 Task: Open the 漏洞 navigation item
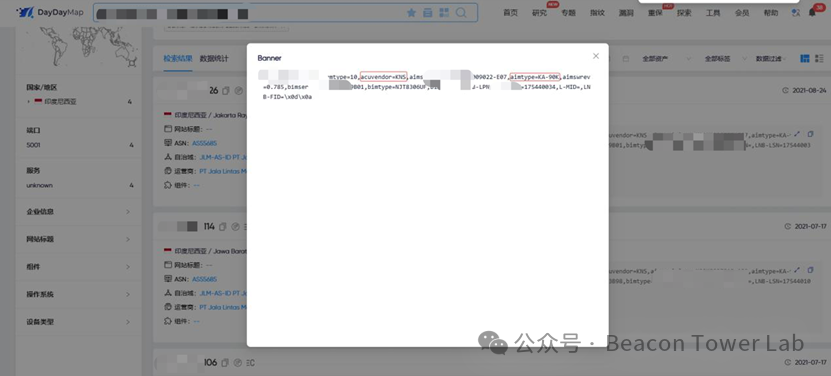[626, 13]
